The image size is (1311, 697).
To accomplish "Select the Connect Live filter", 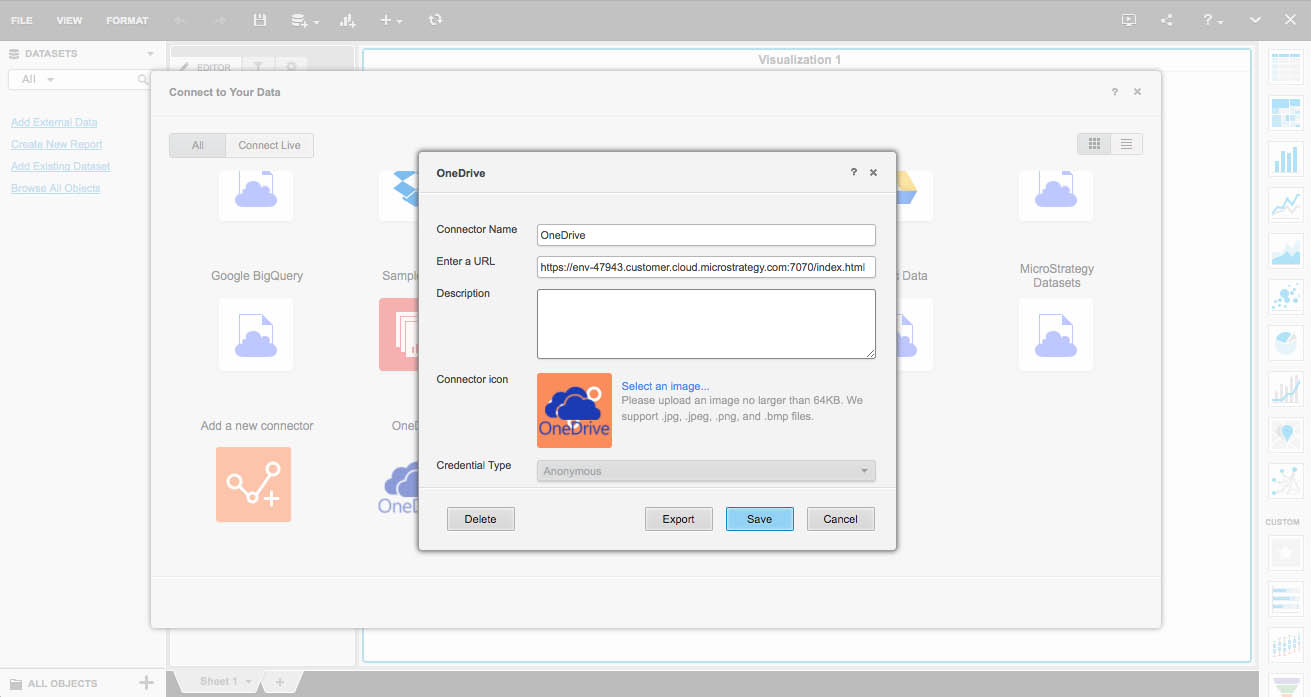I will click(x=269, y=146).
